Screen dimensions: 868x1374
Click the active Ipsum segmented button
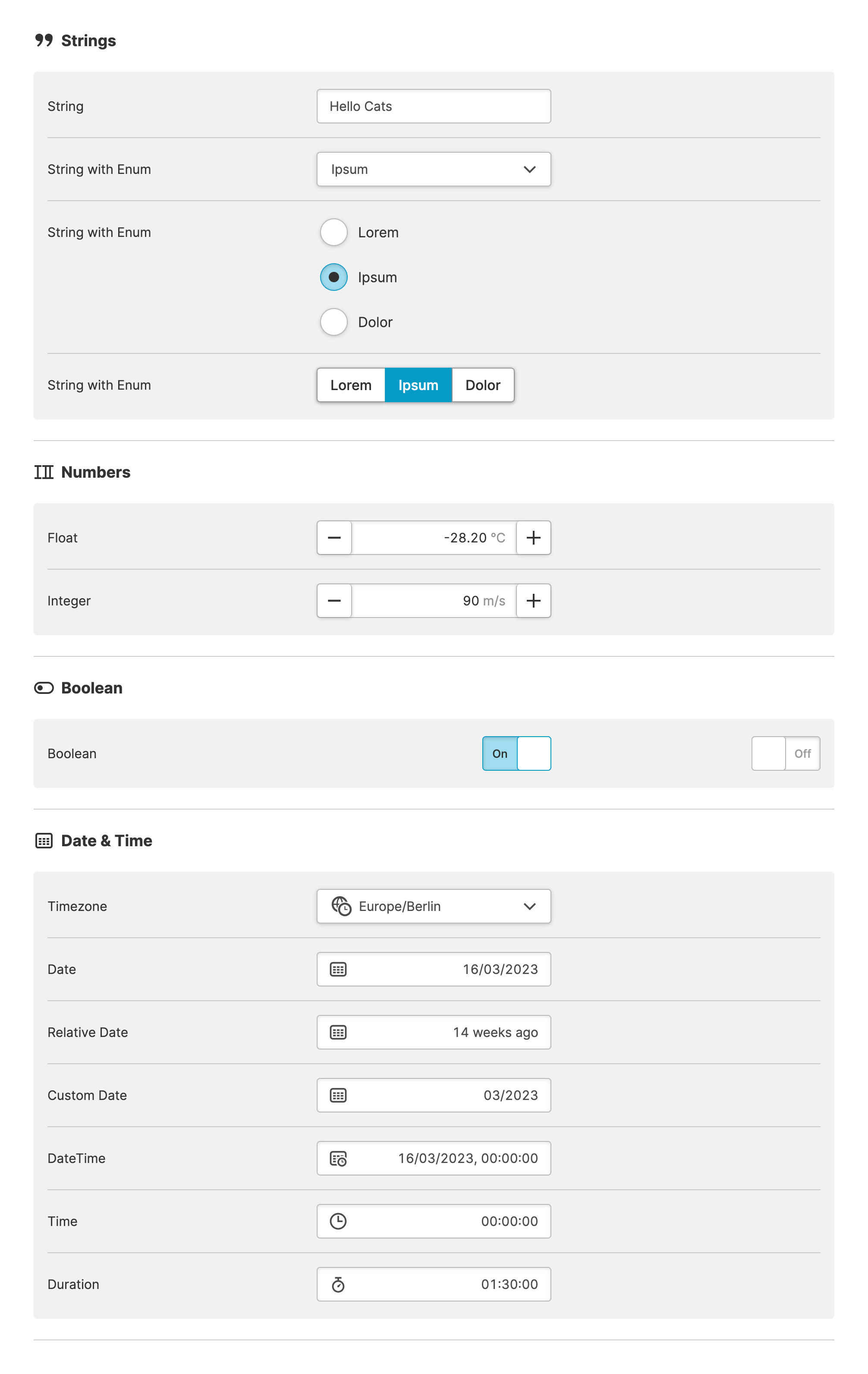(x=418, y=385)
